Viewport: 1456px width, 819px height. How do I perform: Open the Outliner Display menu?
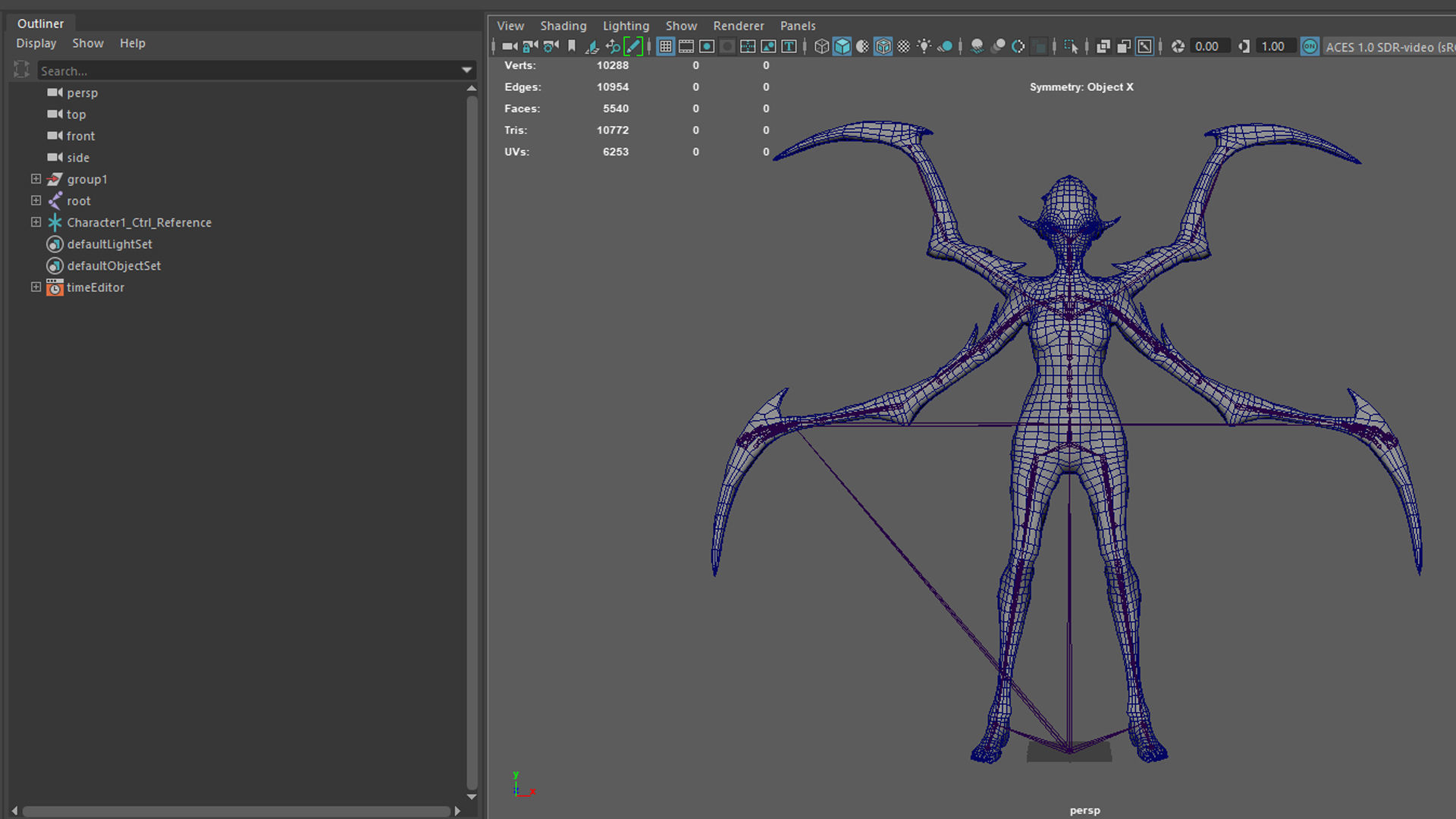[36, 43]
